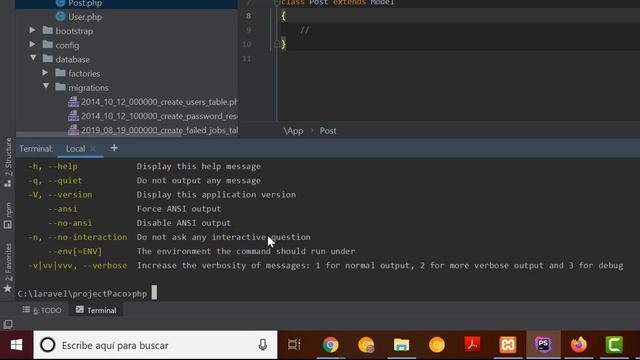The height and width of the screenshot is (360, 640).
Task: Select the factories folder icon
Action: pos(60,73)
